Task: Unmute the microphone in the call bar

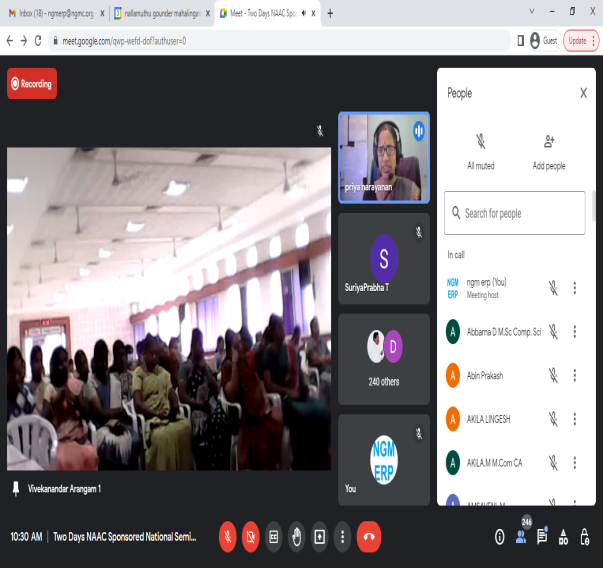Action: (228, 537)
